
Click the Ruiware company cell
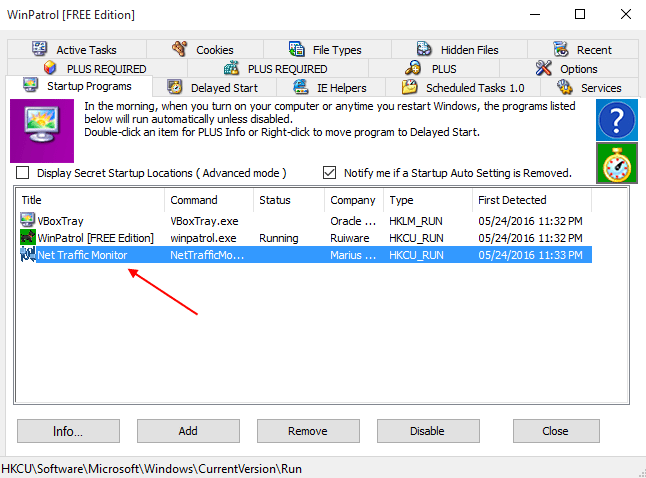pos(350,238)
